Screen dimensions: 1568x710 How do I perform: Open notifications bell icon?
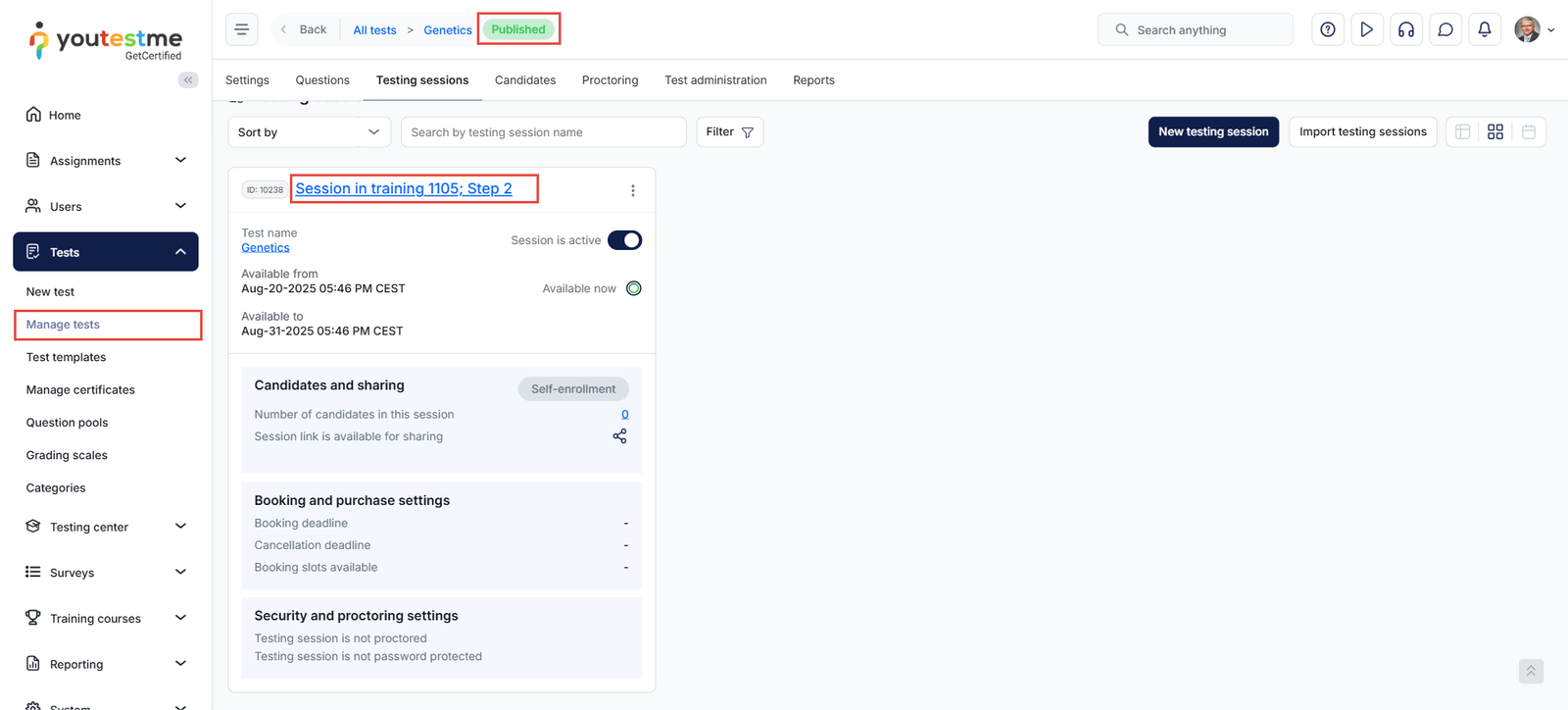[x=1485, y=29]
